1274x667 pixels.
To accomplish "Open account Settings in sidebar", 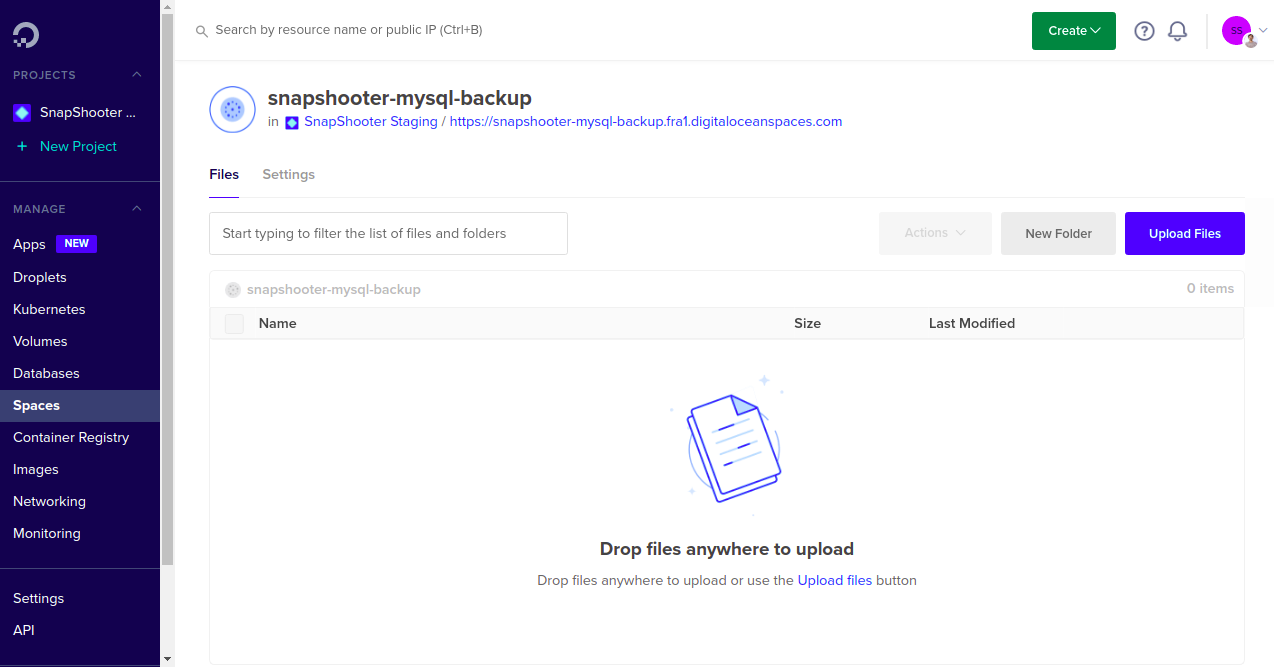I will click(38, 598).
